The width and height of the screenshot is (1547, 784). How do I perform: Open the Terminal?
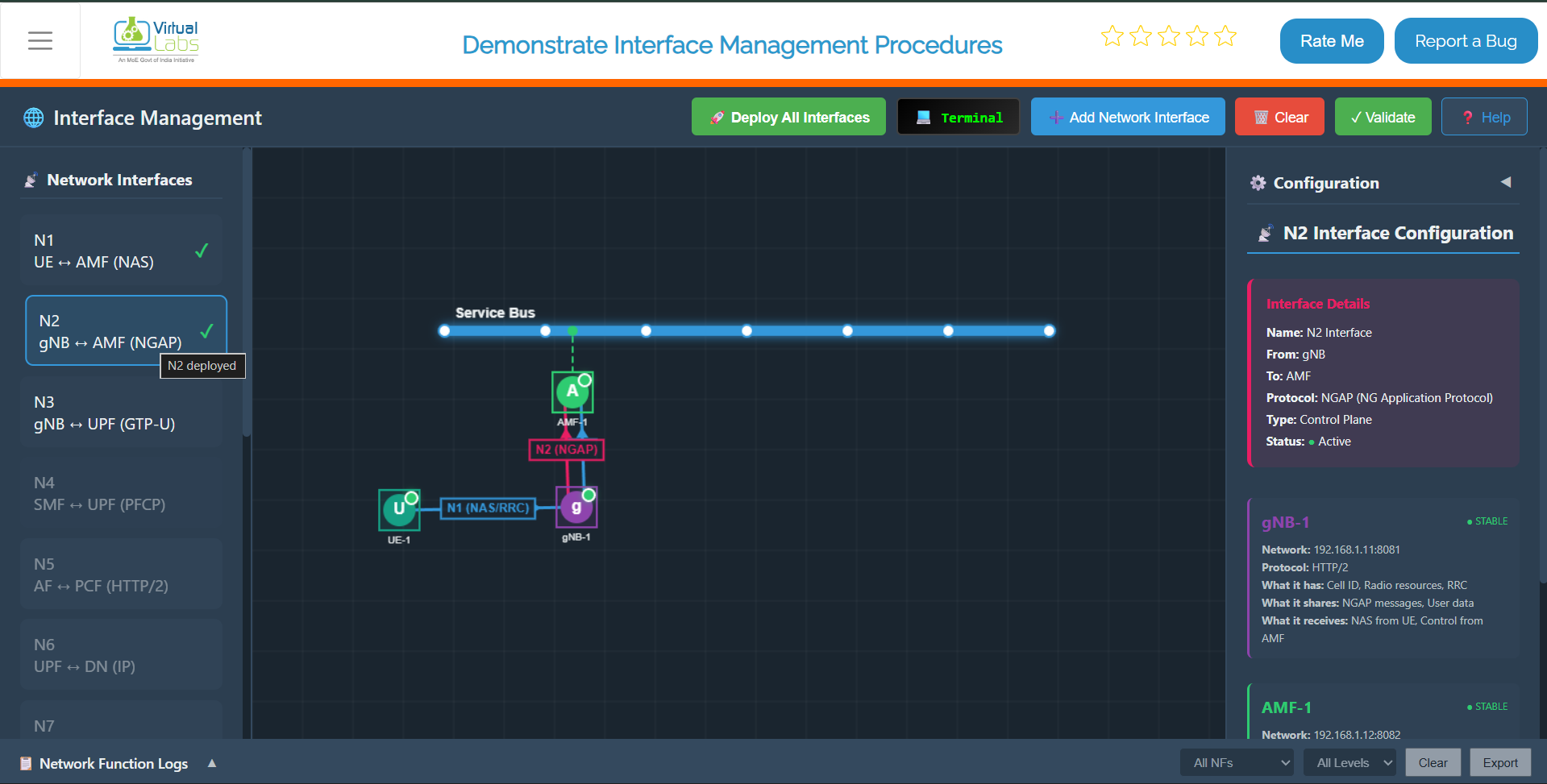959,117
